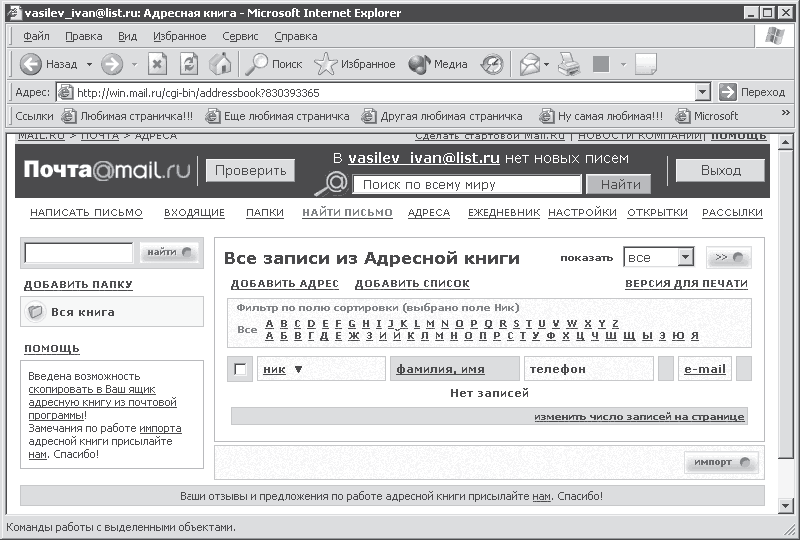800x540 pixels.
Task: Click the blank note toolbar icon
Action: [645, 64]
